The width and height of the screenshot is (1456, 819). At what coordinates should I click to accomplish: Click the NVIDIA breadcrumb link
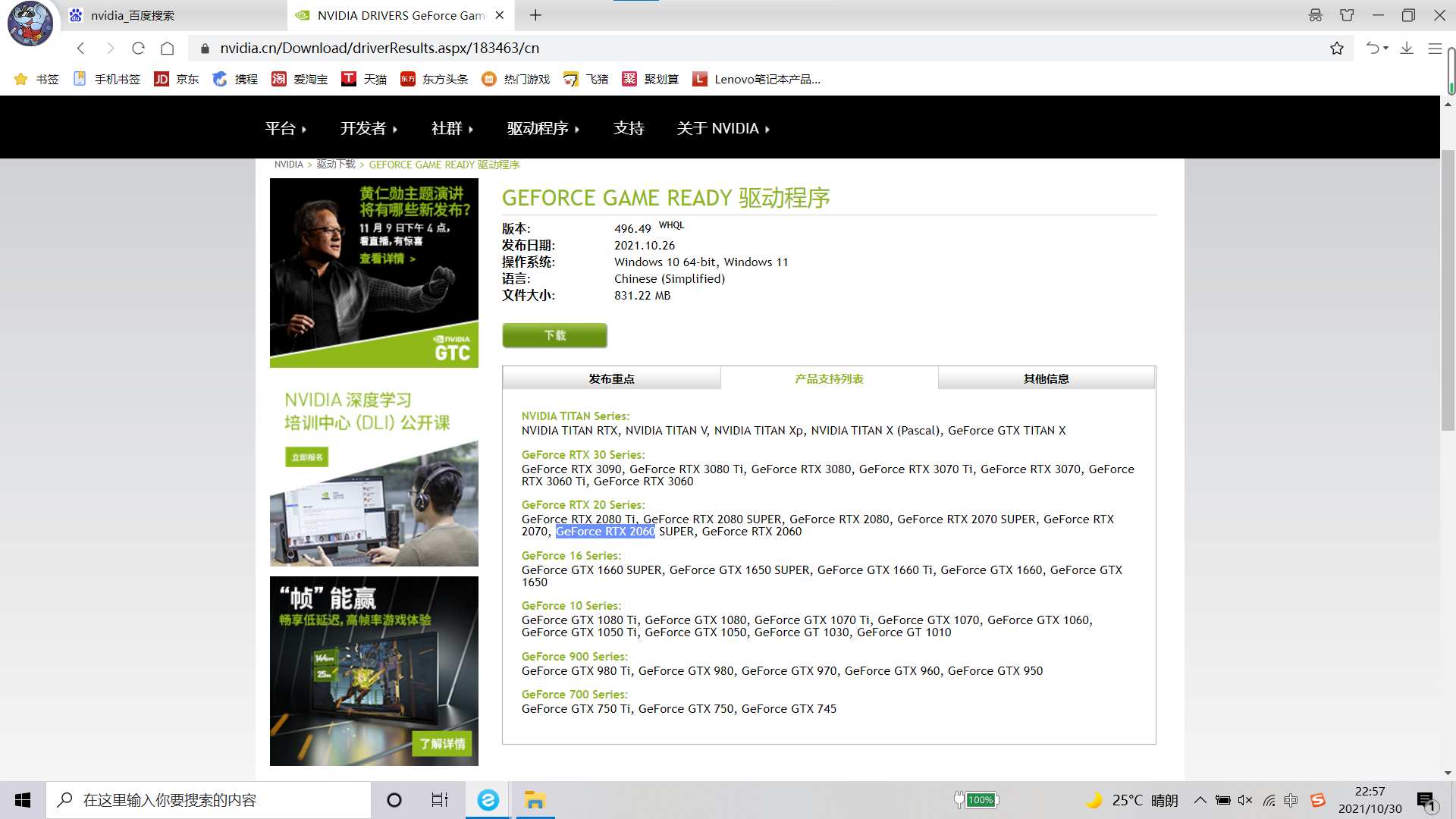(288, 165)
